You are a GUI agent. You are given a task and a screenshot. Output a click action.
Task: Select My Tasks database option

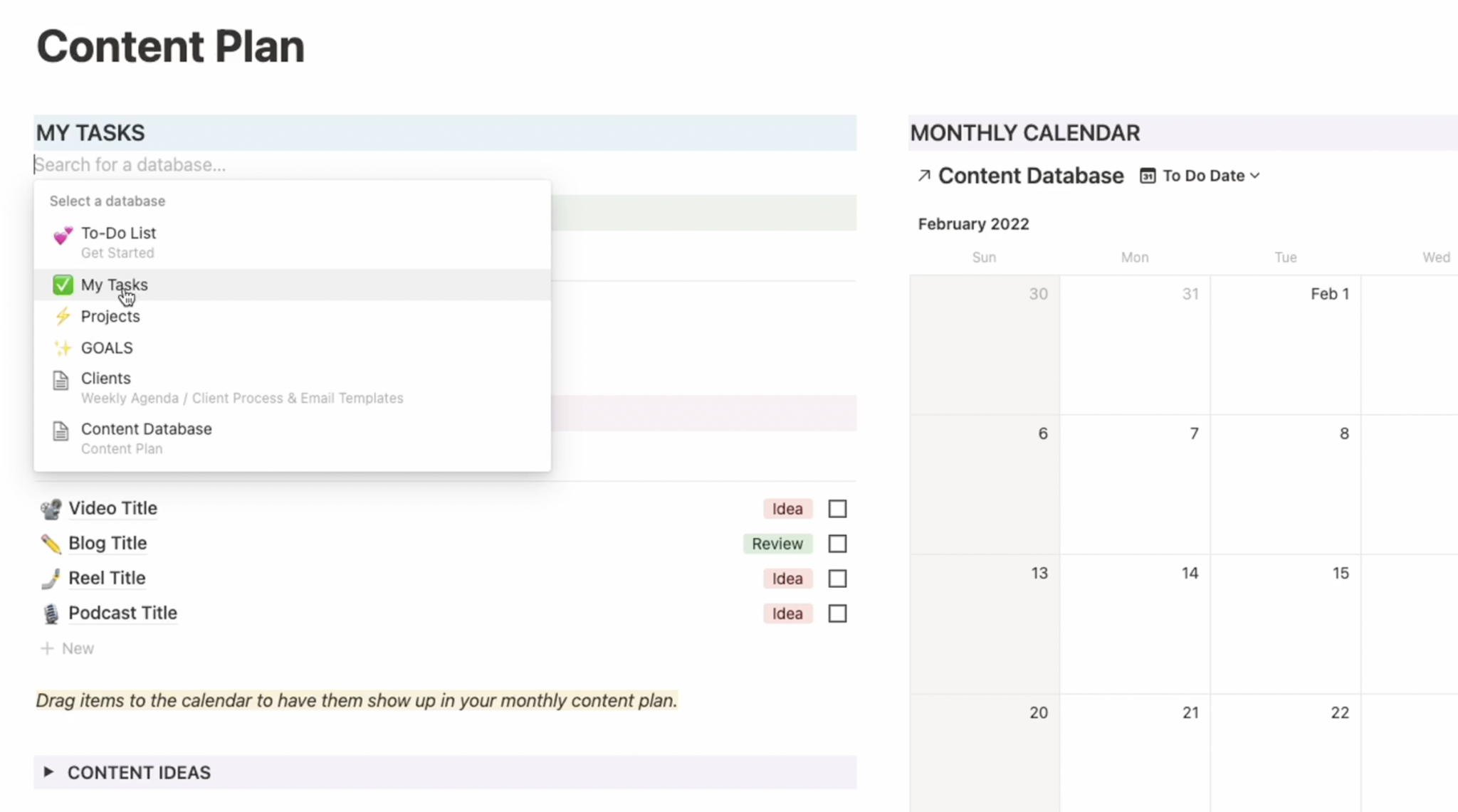point(114,285)
